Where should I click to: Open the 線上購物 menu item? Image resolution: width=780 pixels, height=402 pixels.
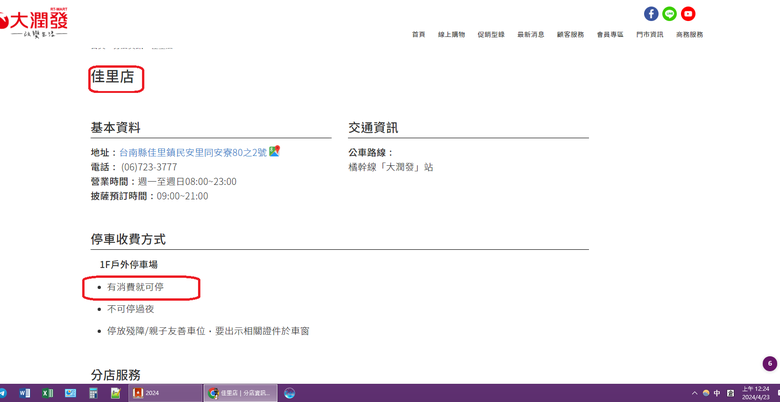coord(452,35)
